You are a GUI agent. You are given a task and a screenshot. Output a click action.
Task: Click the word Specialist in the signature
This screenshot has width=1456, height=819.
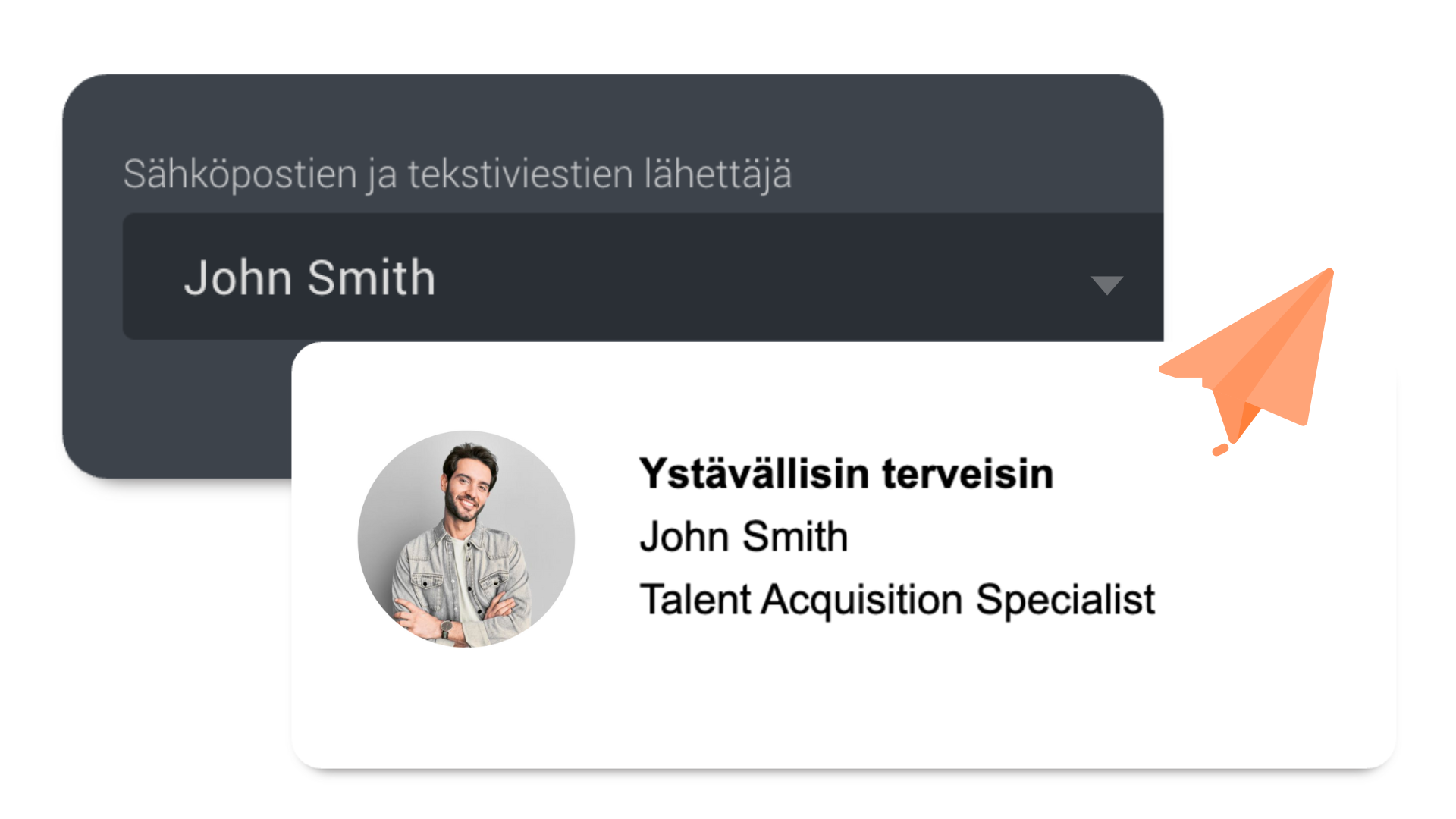(1065, 600)
